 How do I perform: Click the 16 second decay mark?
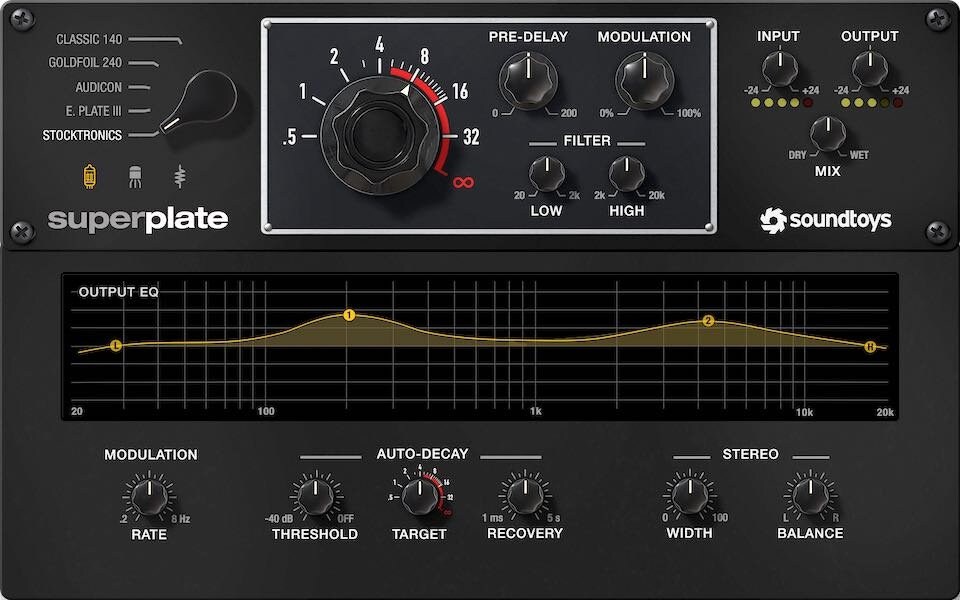click(460, 91)
